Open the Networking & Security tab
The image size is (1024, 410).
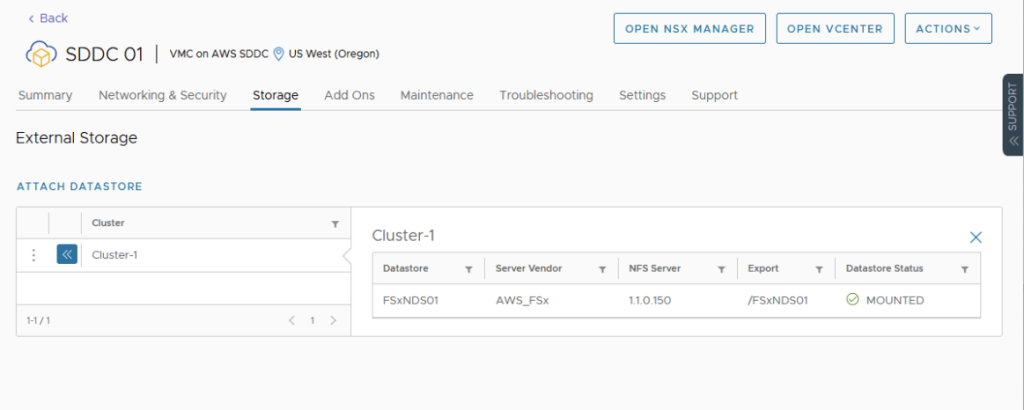[163, 95]
